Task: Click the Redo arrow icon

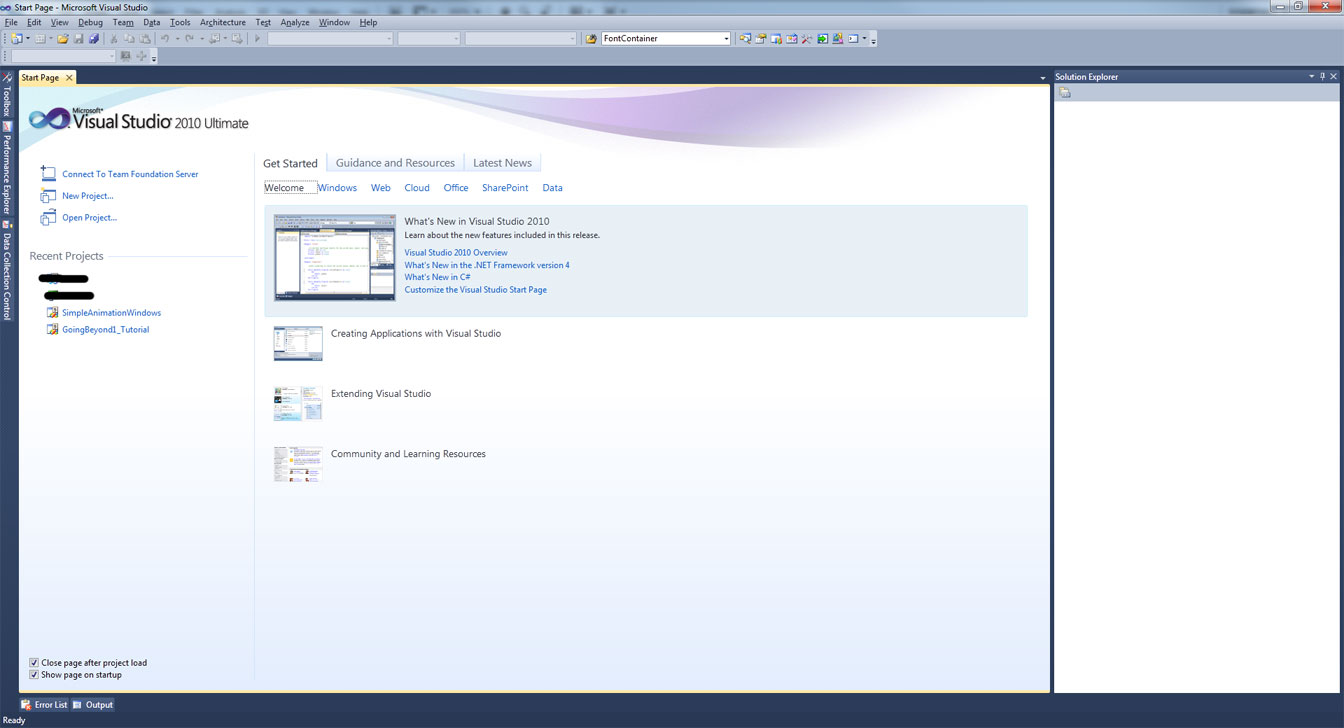Action: [x=190, y=39]
